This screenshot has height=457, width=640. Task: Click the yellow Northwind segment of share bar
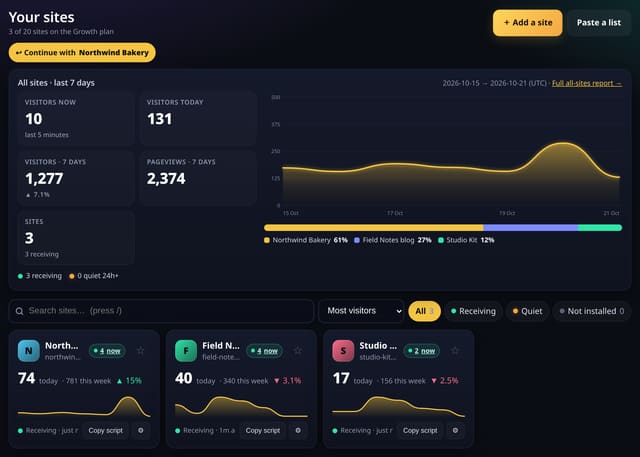(x=373, y=228)
